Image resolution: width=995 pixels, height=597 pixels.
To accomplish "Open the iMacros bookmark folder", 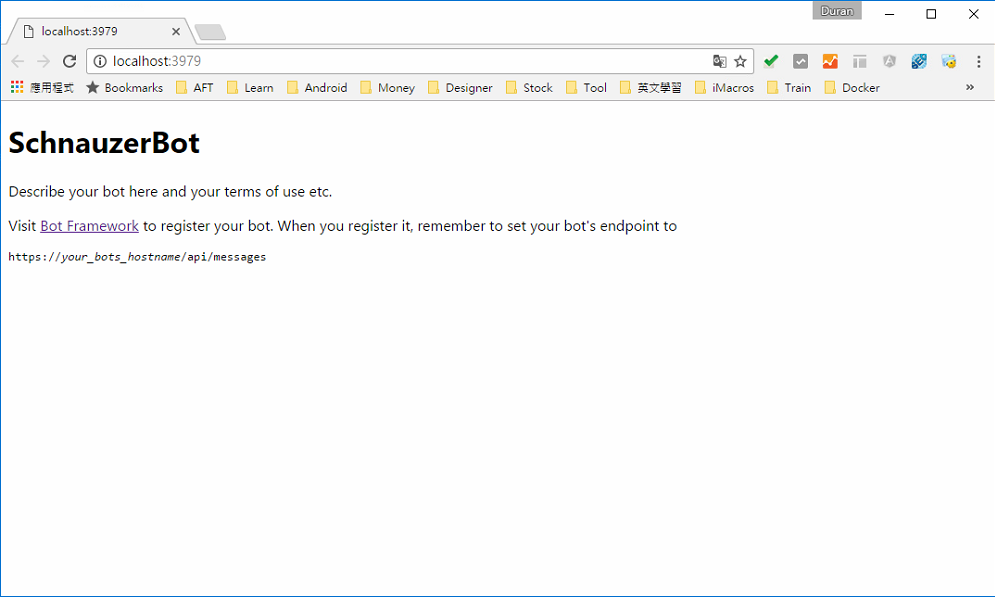I will pyautogui.click(x=725, y=88).
